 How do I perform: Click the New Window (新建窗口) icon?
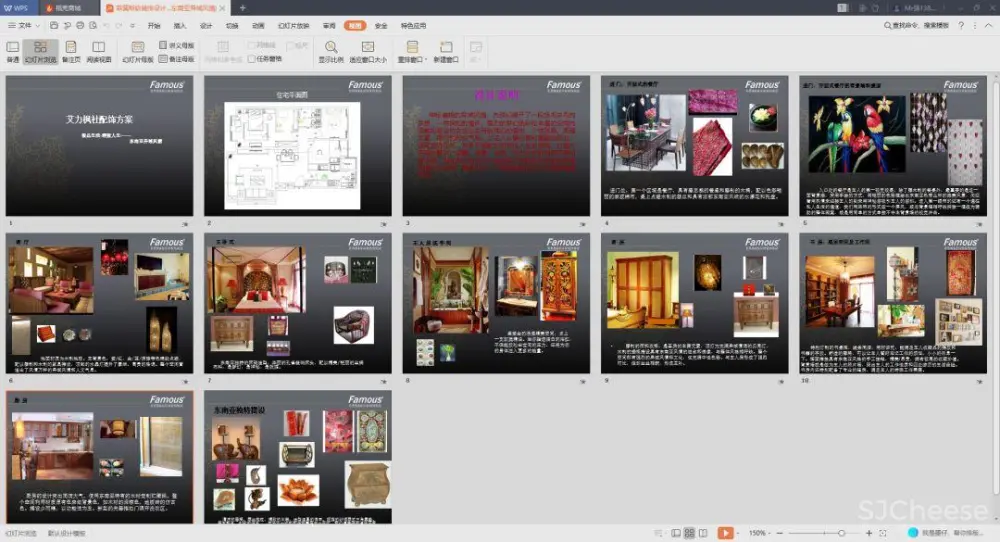tap(446, 47)
